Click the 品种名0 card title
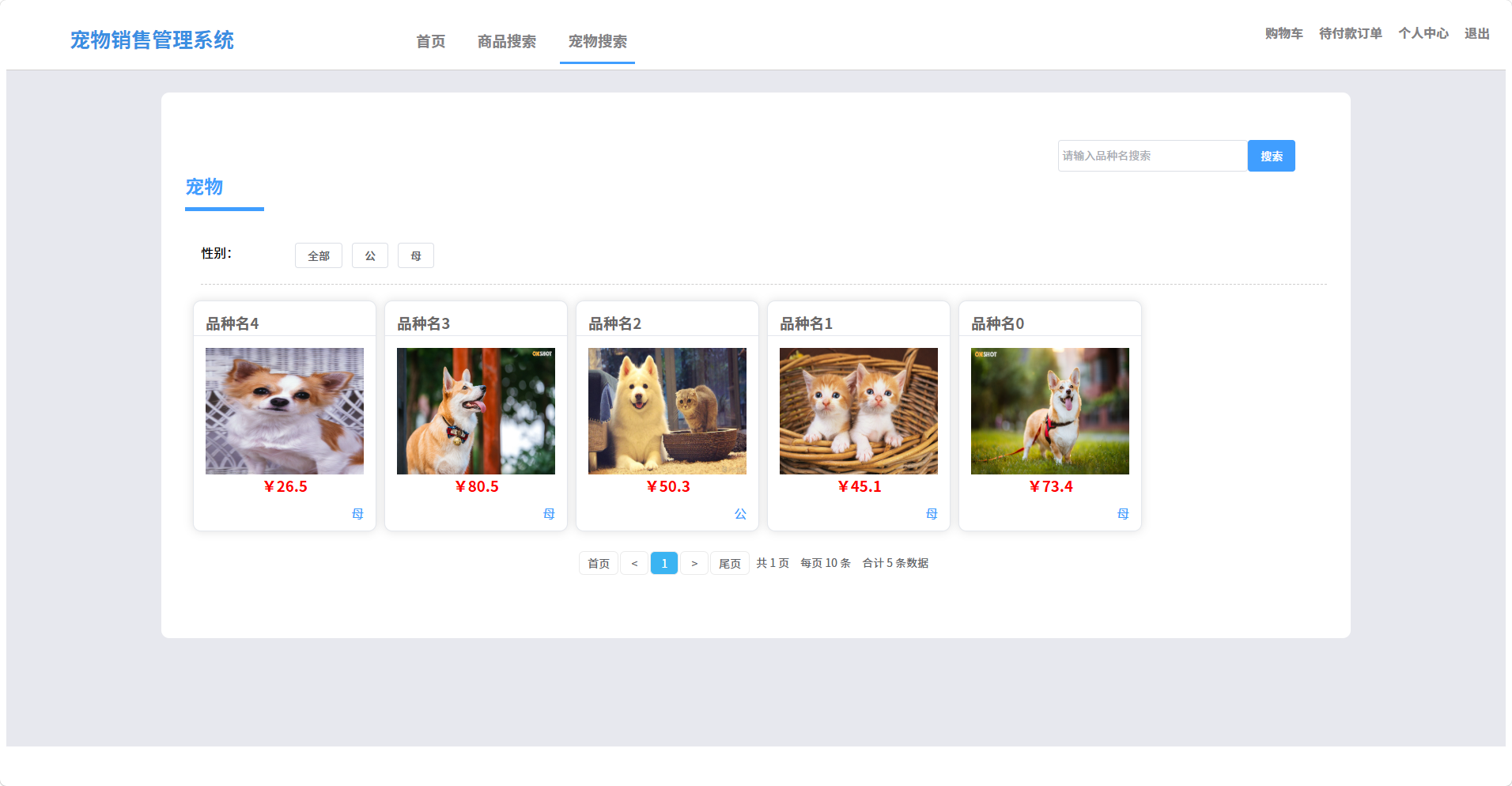The image size is (1512, 786). coord(998,323)
